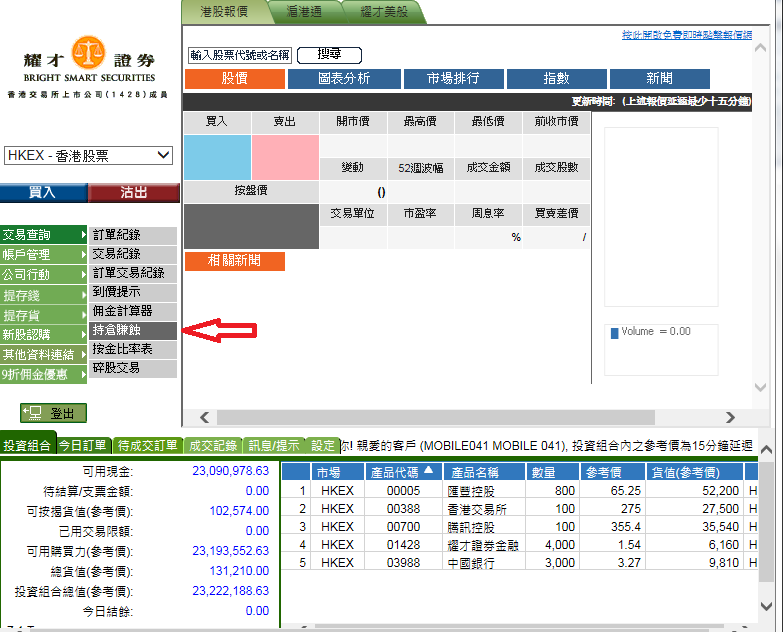Open the 圖表分析 tab
The width and height of the screenshot is (783, 632).
344,79
